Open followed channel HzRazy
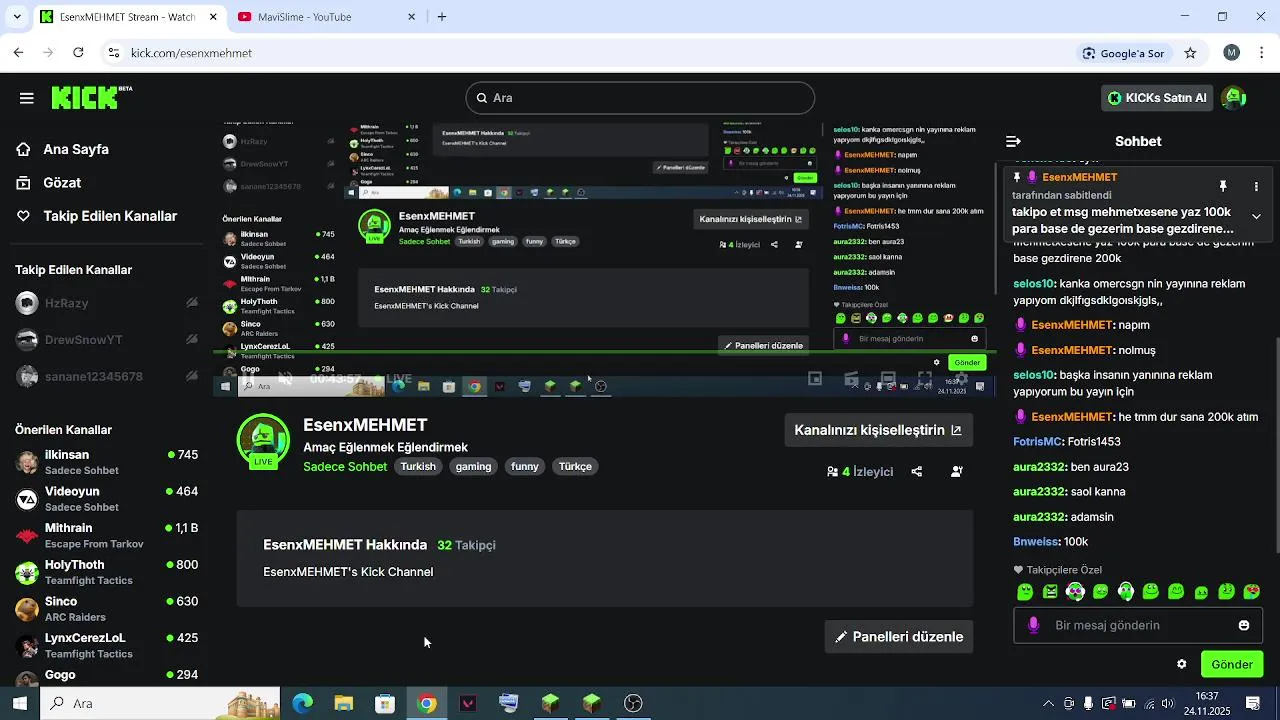The width and height of the screenshot is (1280, 720). point(106,303)
